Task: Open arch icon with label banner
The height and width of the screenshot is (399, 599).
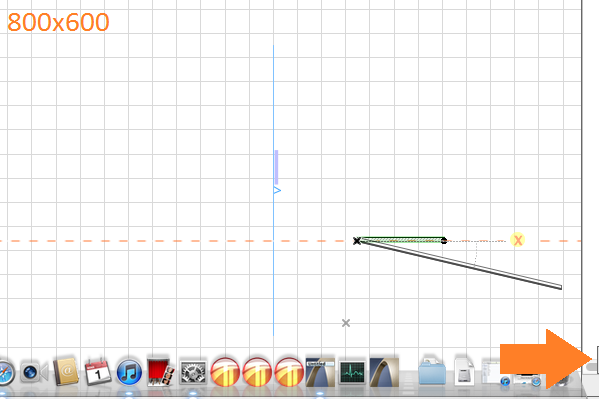Action: pos(320,372)
